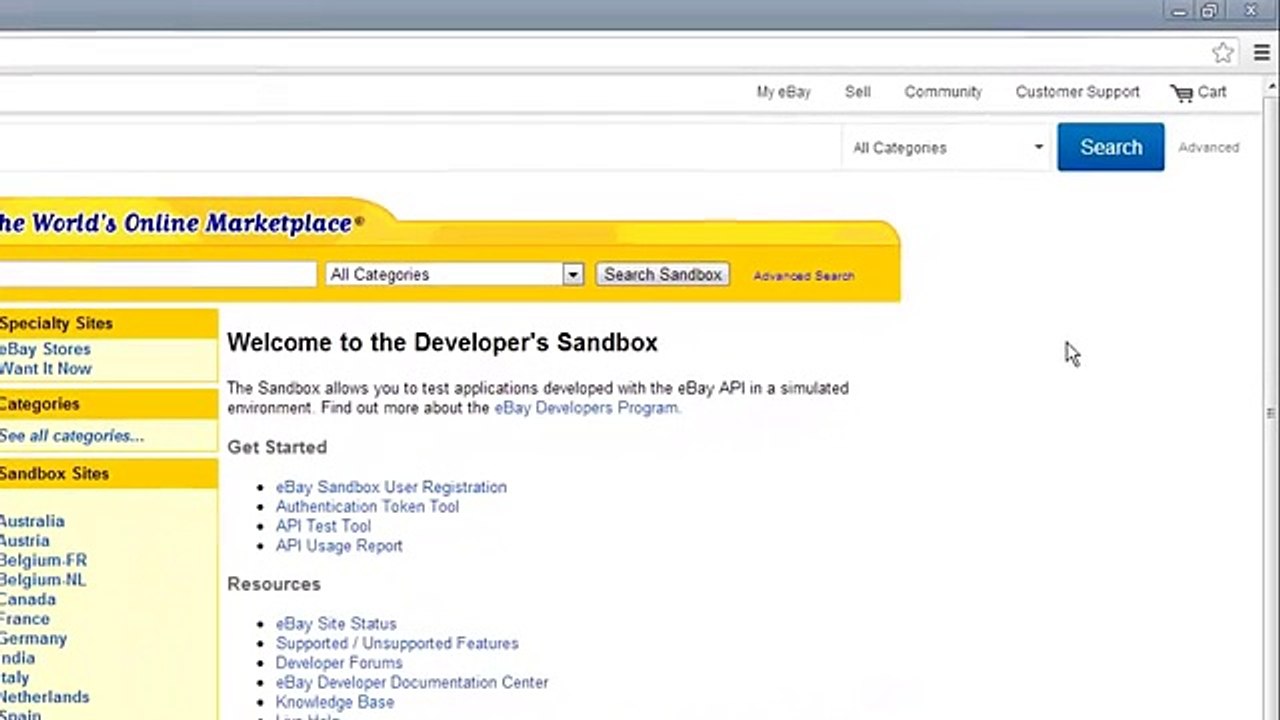
Task: Click the Search Sandbox button
Action: click(x=662, y=275)
